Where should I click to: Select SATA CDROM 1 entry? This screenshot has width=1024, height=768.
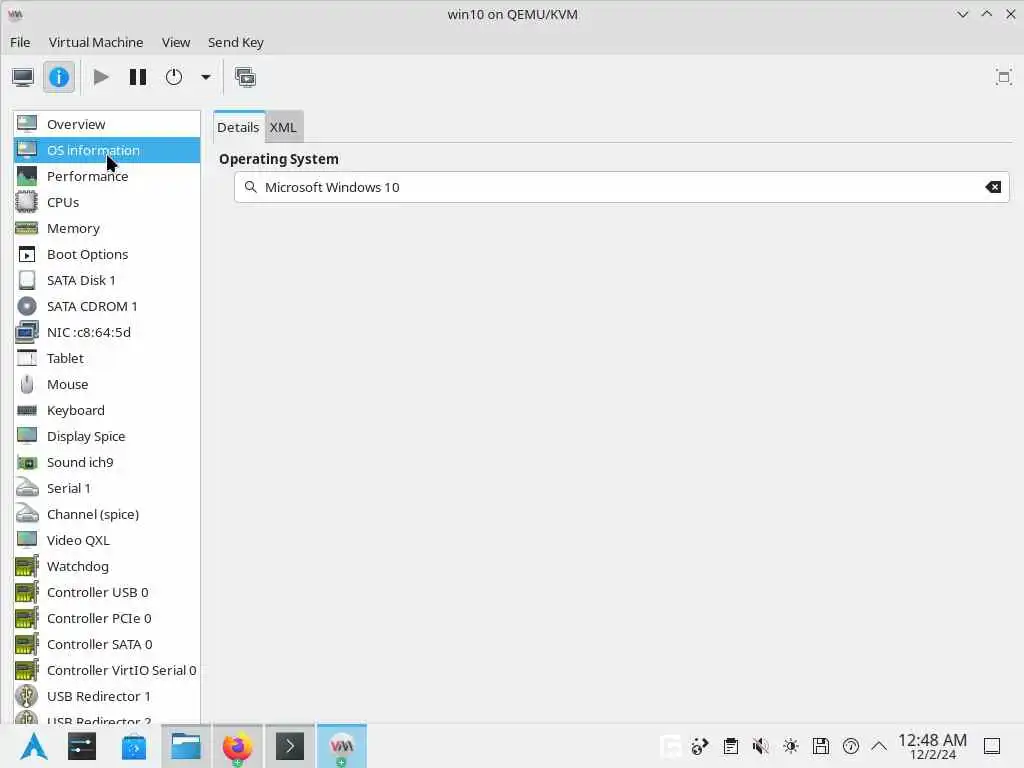pyautogui.click(x=107, y=306)
